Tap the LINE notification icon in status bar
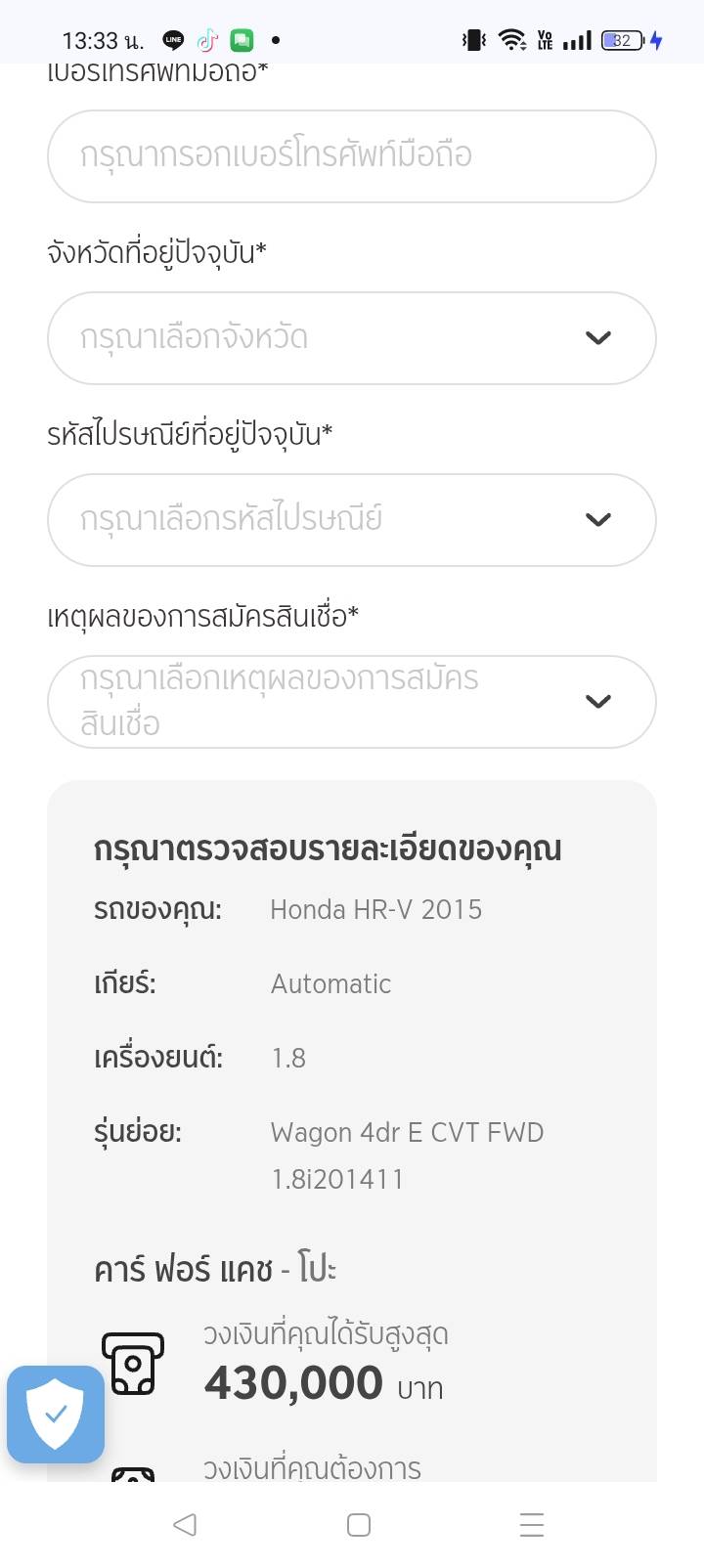This screenshot has width=704, height=1568. 173,40
